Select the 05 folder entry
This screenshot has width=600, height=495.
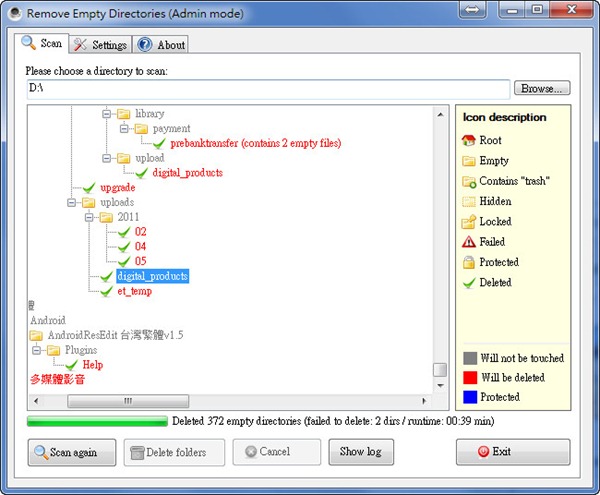coord(140,261)
